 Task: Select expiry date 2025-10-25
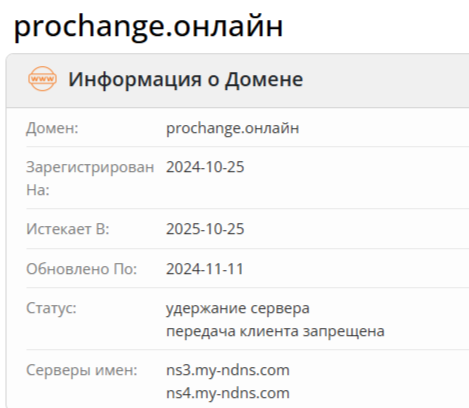pos(205,229)
